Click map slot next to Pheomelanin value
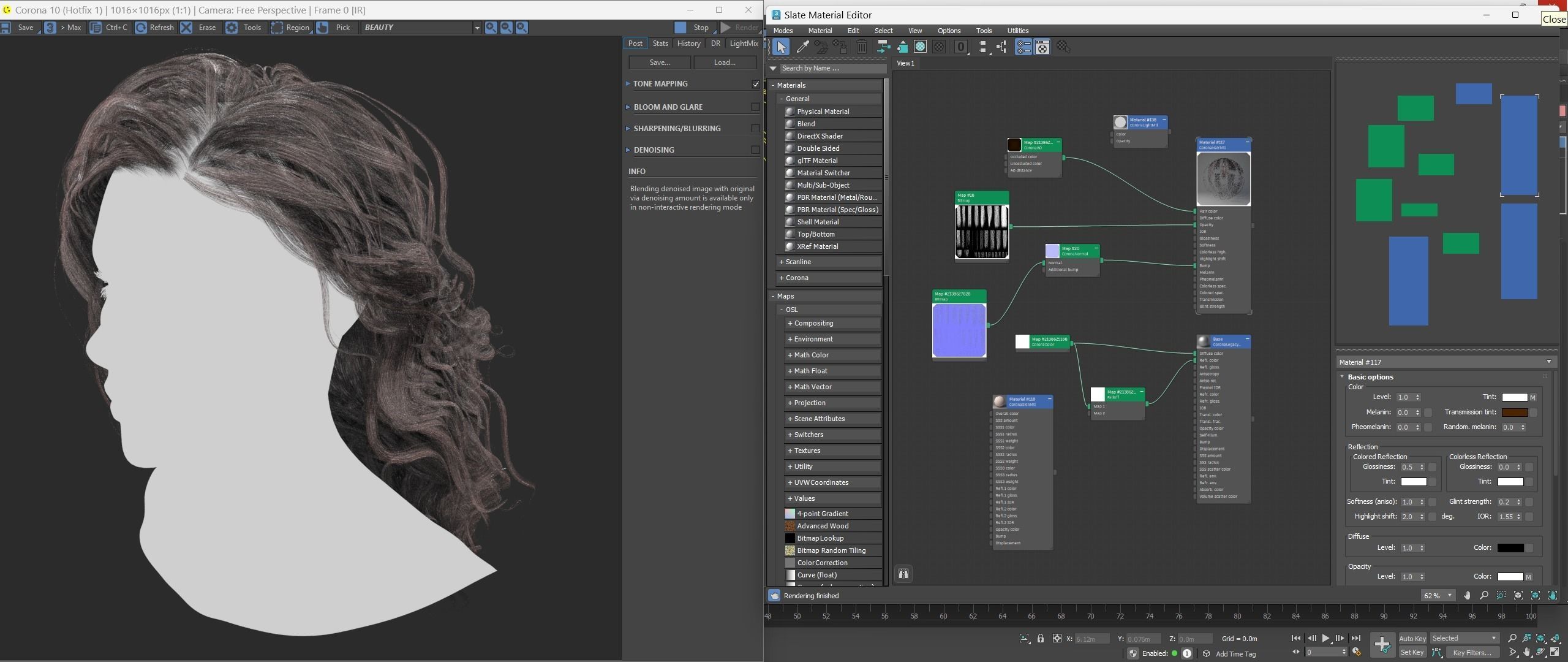Viewport: 1568px width, 662px height. click(1428, 427)
